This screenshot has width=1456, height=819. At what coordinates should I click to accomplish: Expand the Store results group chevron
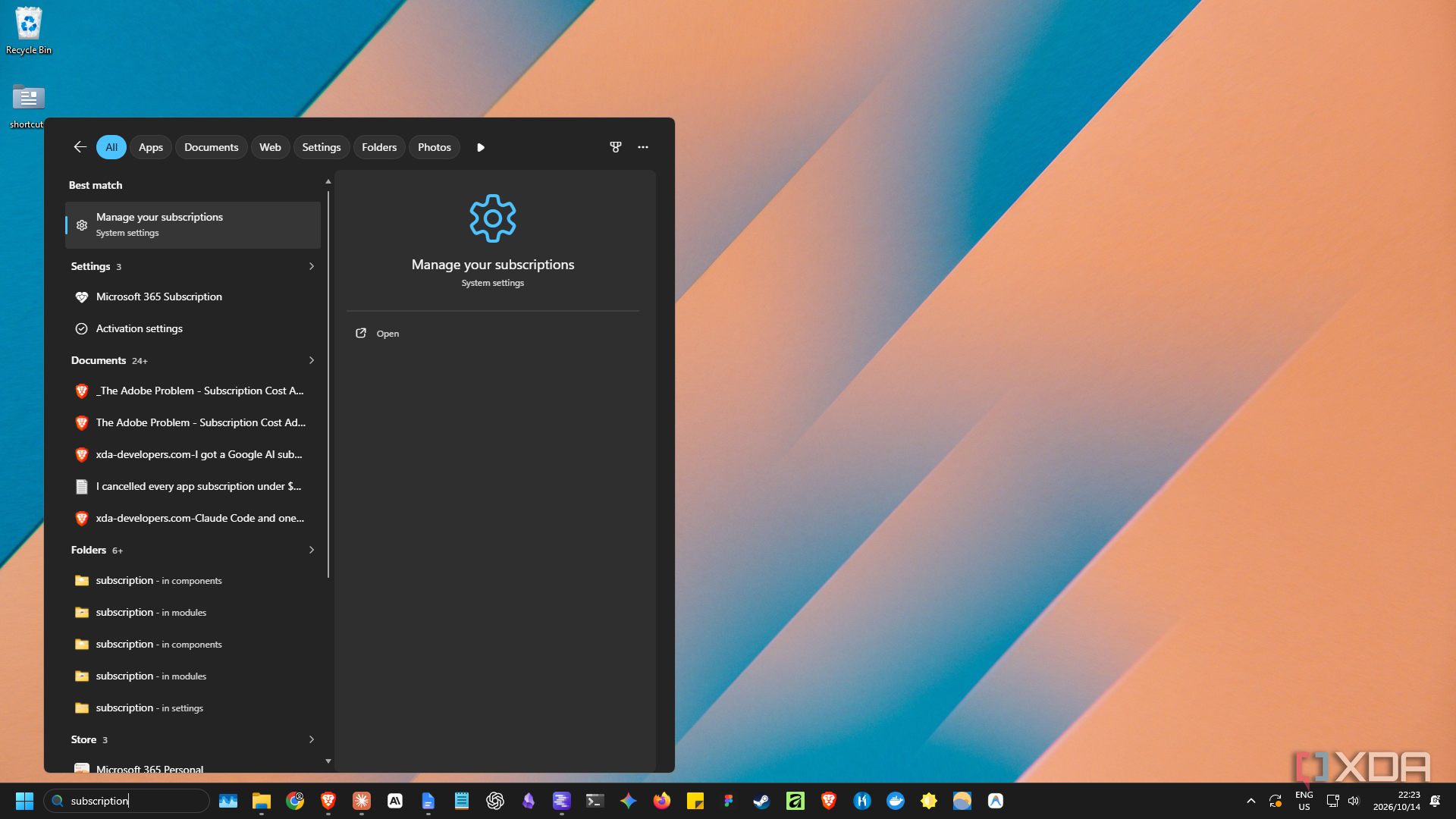[x=312, y=739]
